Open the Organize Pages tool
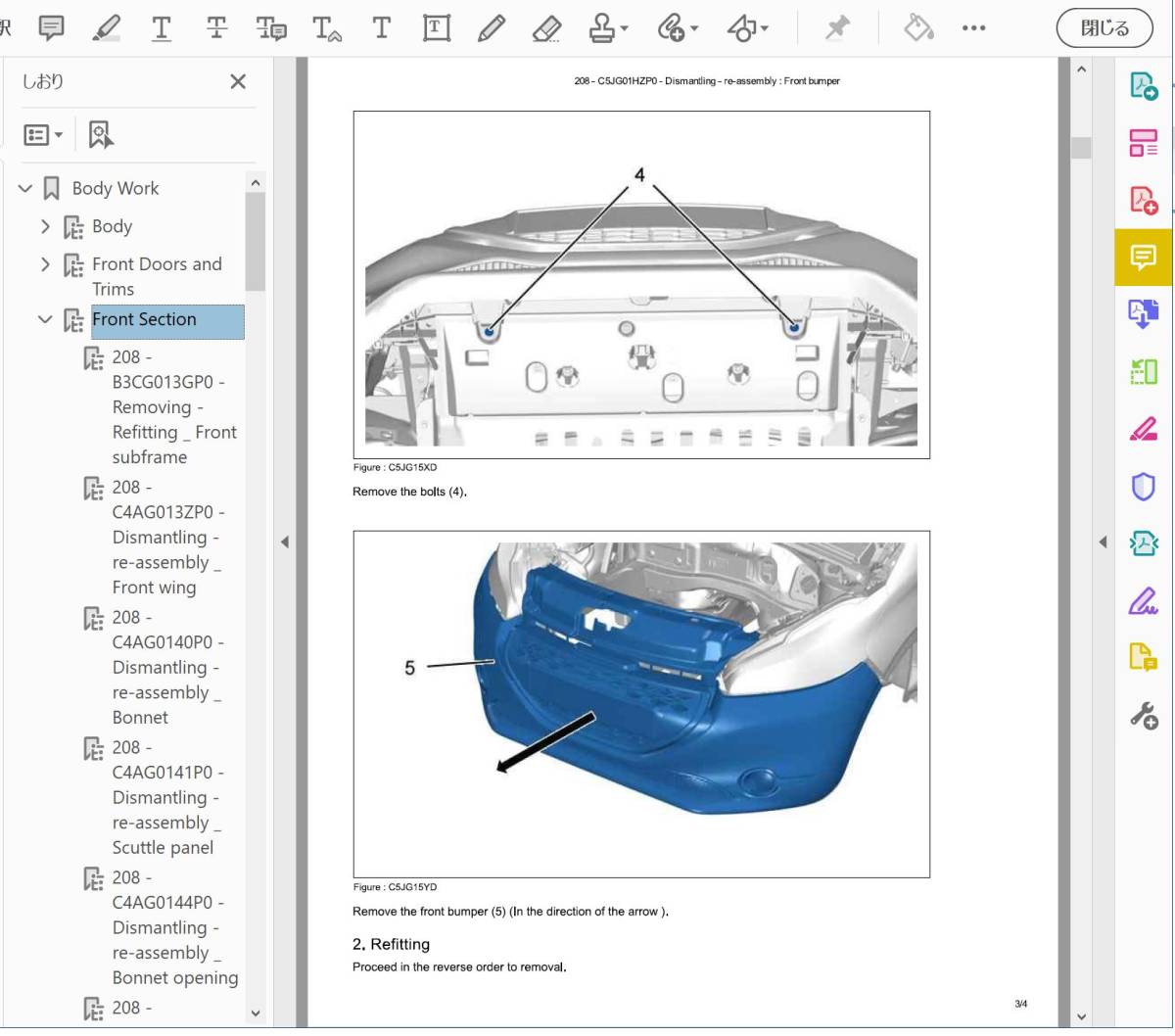The height and width of the screenshot is (1036, 1175). coord(1144,143)
